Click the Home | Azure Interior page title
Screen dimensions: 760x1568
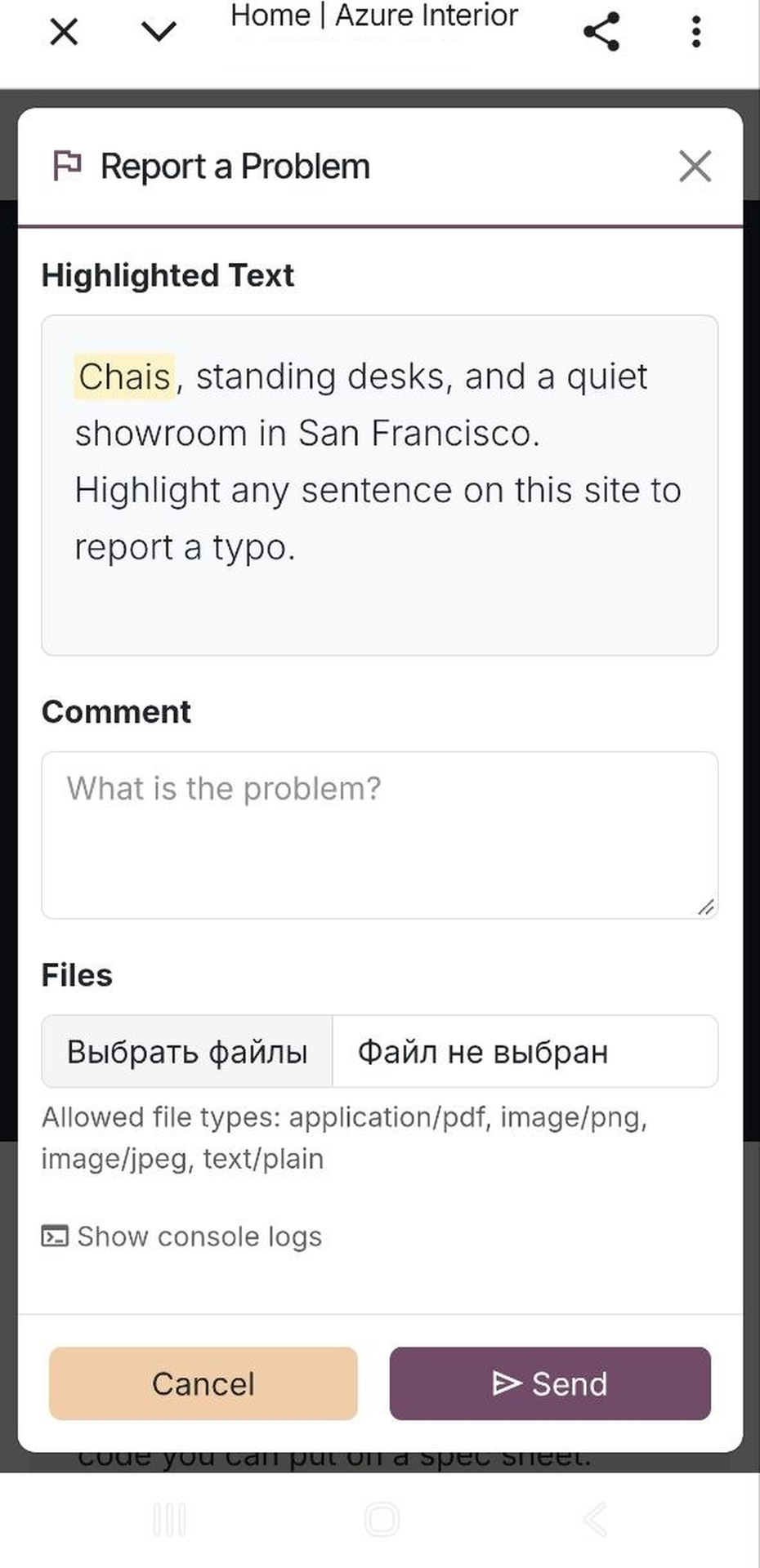[374, 16]
